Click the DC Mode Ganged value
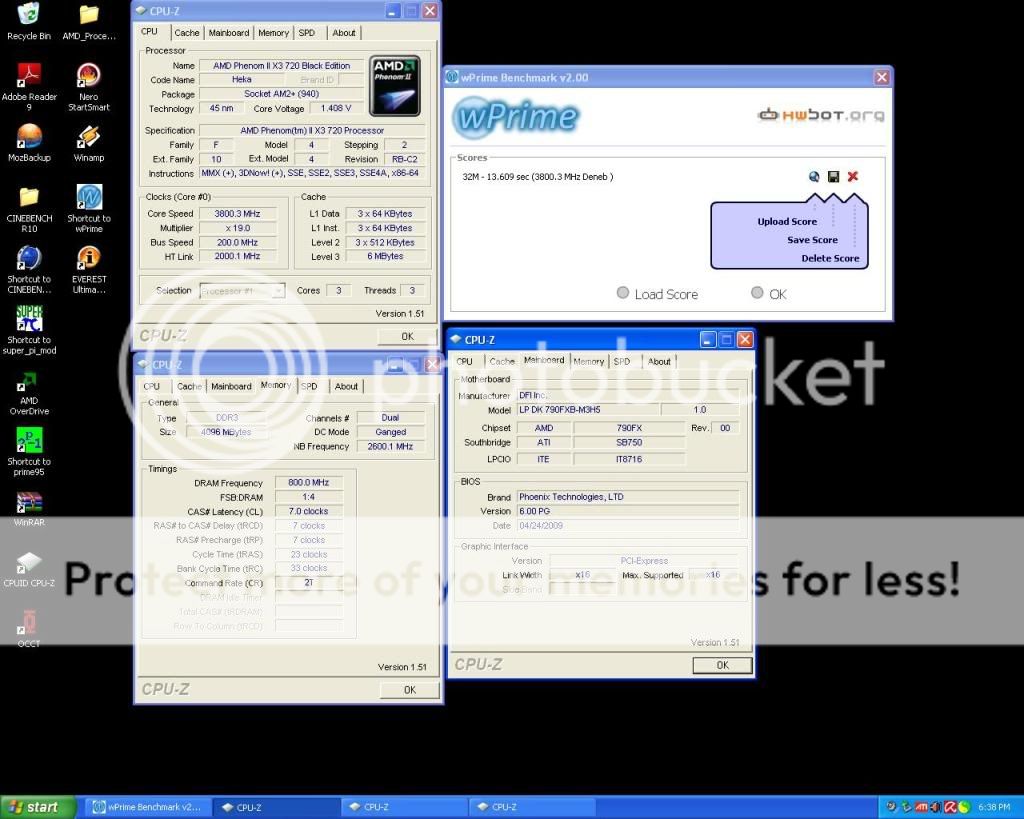The image size is (1024, 819). (390, 432)
